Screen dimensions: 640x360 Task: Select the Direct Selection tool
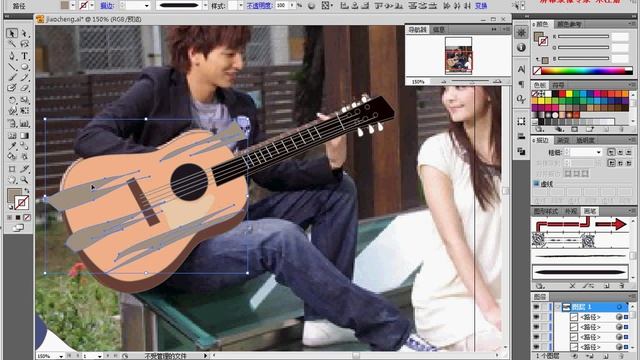(x=24, y=33)
